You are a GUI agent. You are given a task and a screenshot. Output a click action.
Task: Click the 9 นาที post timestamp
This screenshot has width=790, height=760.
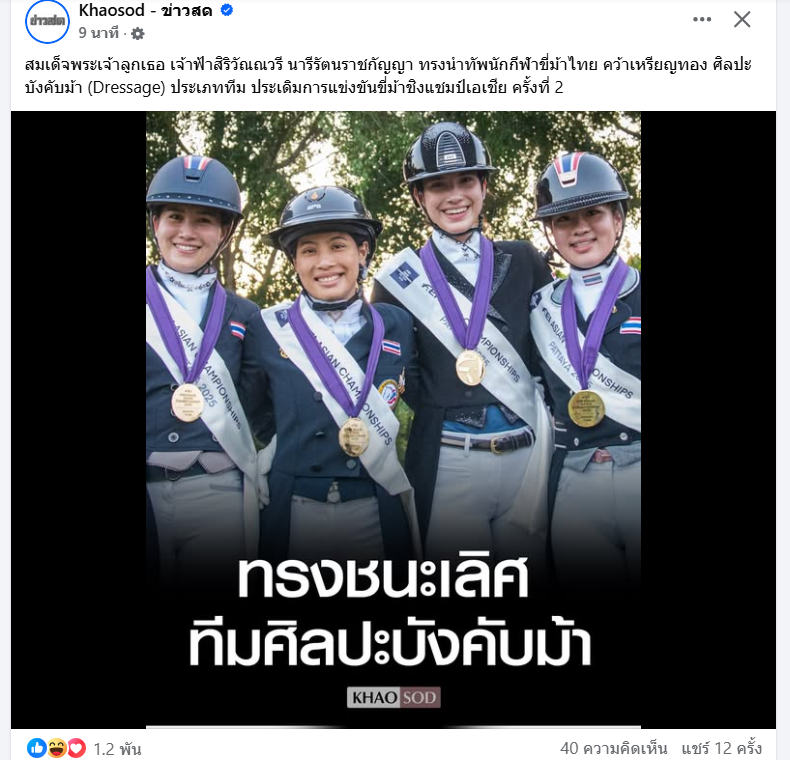98,33
